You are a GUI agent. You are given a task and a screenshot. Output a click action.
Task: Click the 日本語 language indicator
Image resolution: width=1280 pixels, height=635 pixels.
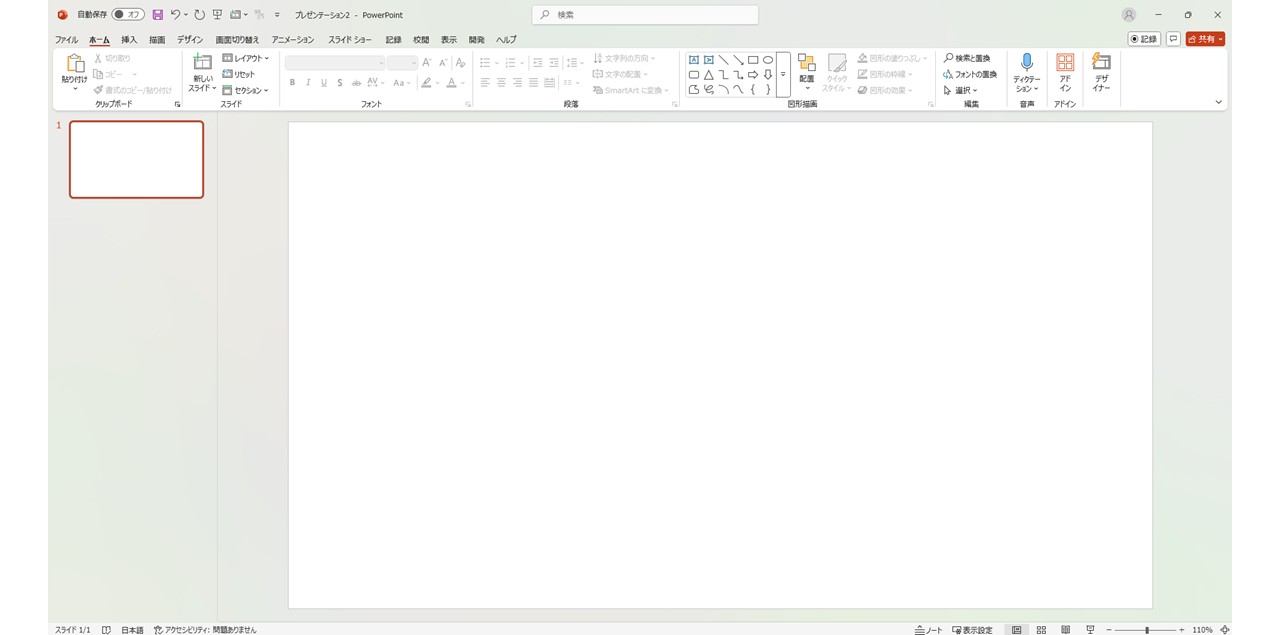click(132, 630)
